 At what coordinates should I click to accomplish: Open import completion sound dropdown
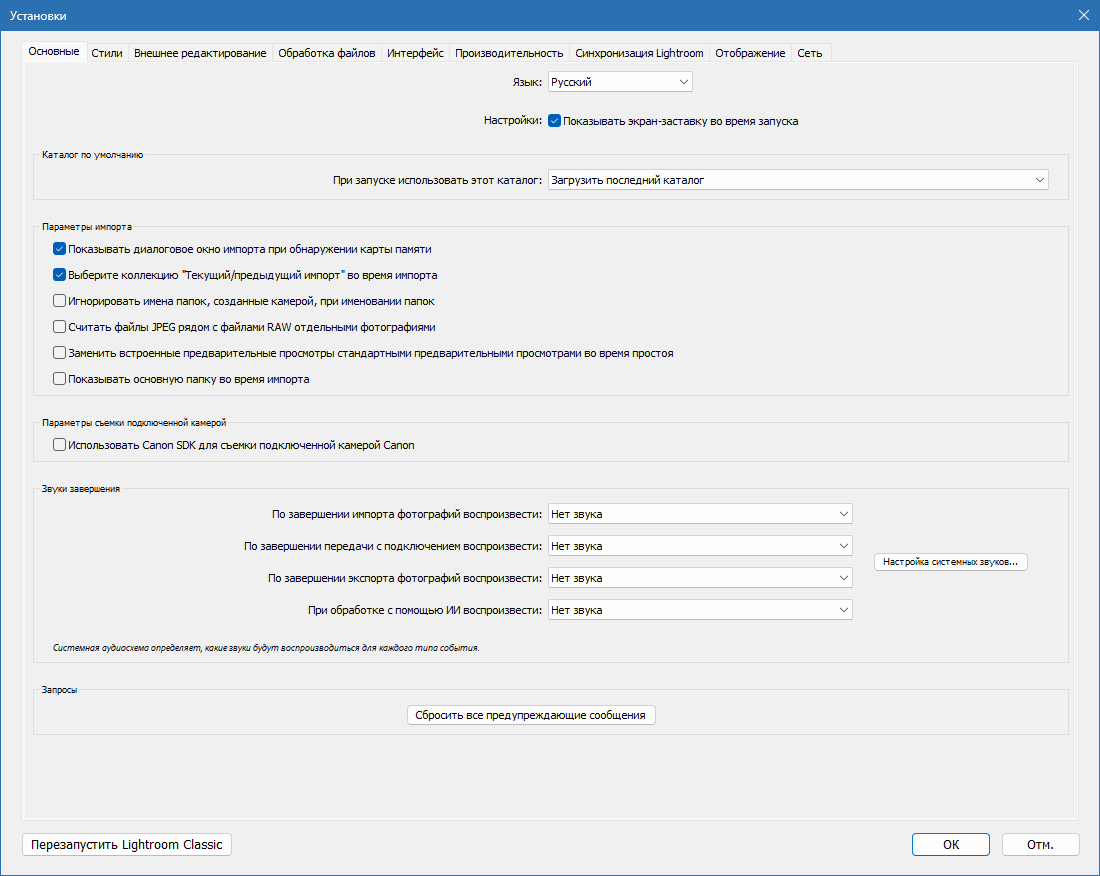click(x=700, y=514)
